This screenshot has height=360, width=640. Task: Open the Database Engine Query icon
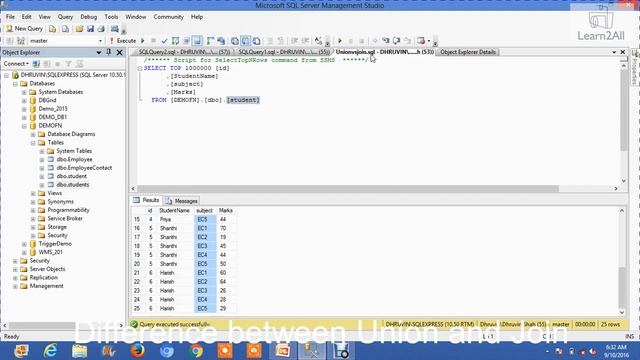point(53,29)
